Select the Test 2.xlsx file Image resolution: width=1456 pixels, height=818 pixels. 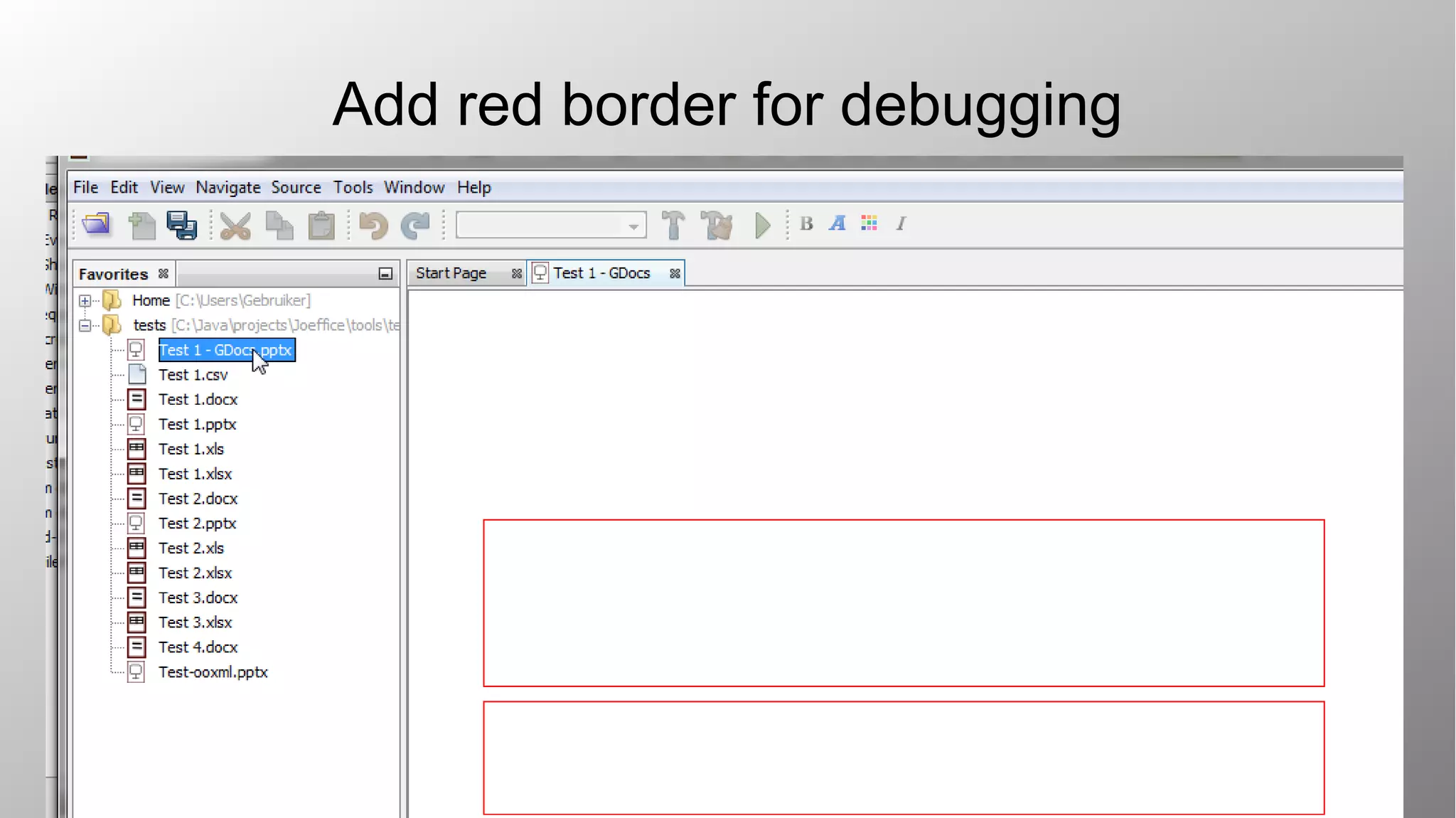pyautogui.click(x=195, y=573)
